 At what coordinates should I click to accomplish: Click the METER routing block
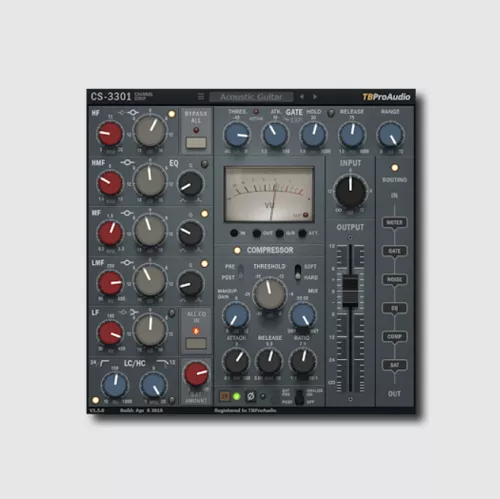click(x=394, y=222)
